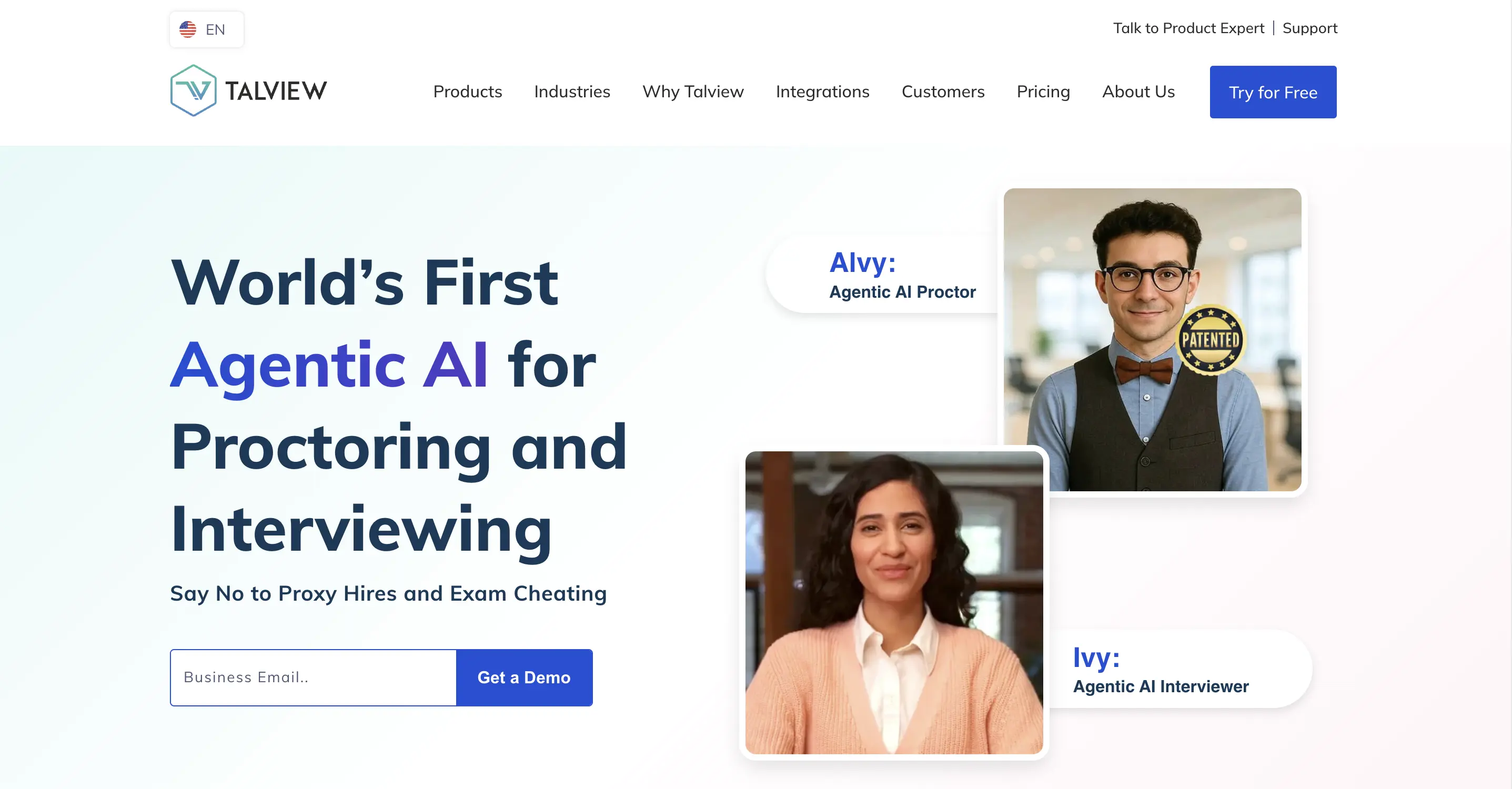Screen dimensions: 1512x789
Task: Click the Alvy proctor portrait image
Action: [1152, 339]
